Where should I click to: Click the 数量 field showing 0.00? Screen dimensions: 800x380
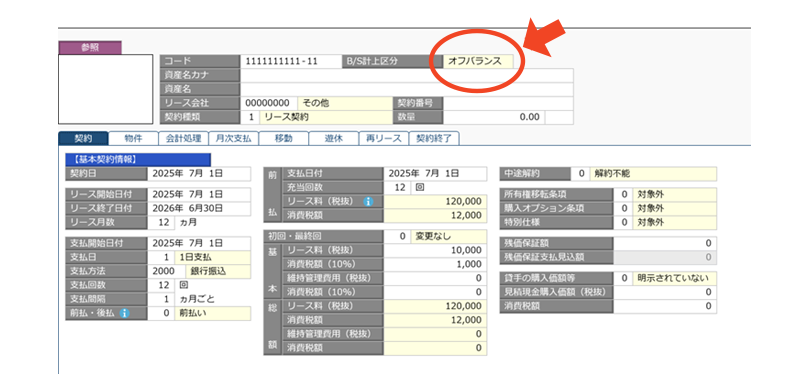click(493, 117)
